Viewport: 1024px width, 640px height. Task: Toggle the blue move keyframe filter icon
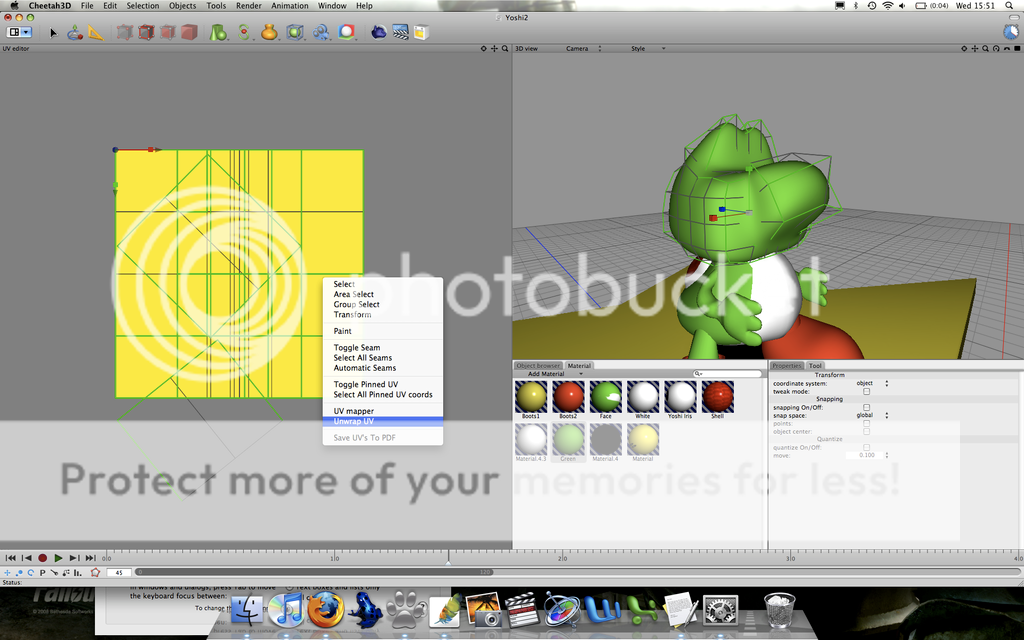[7, 573]
